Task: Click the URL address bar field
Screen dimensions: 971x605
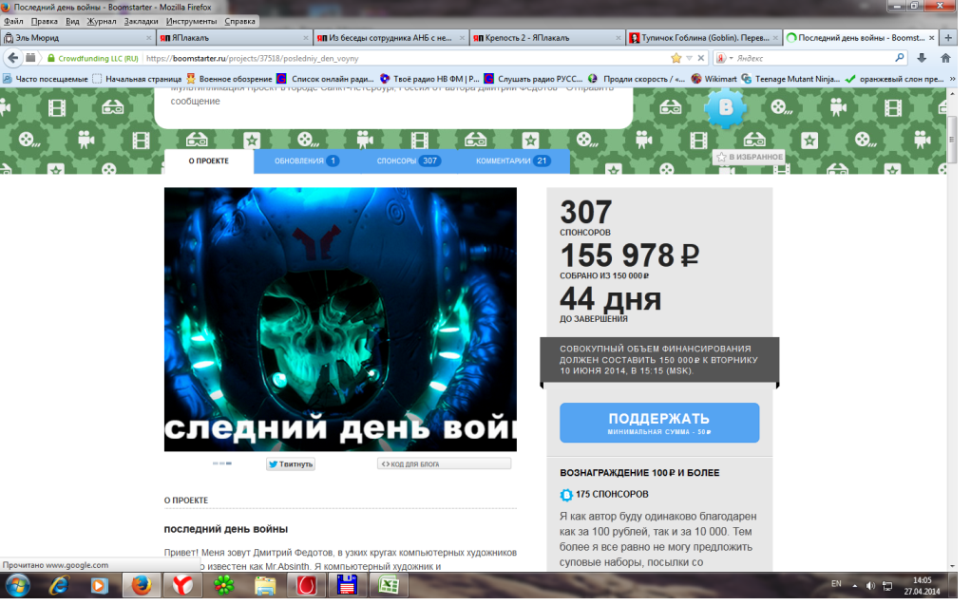Action: (x=406, y=58)
